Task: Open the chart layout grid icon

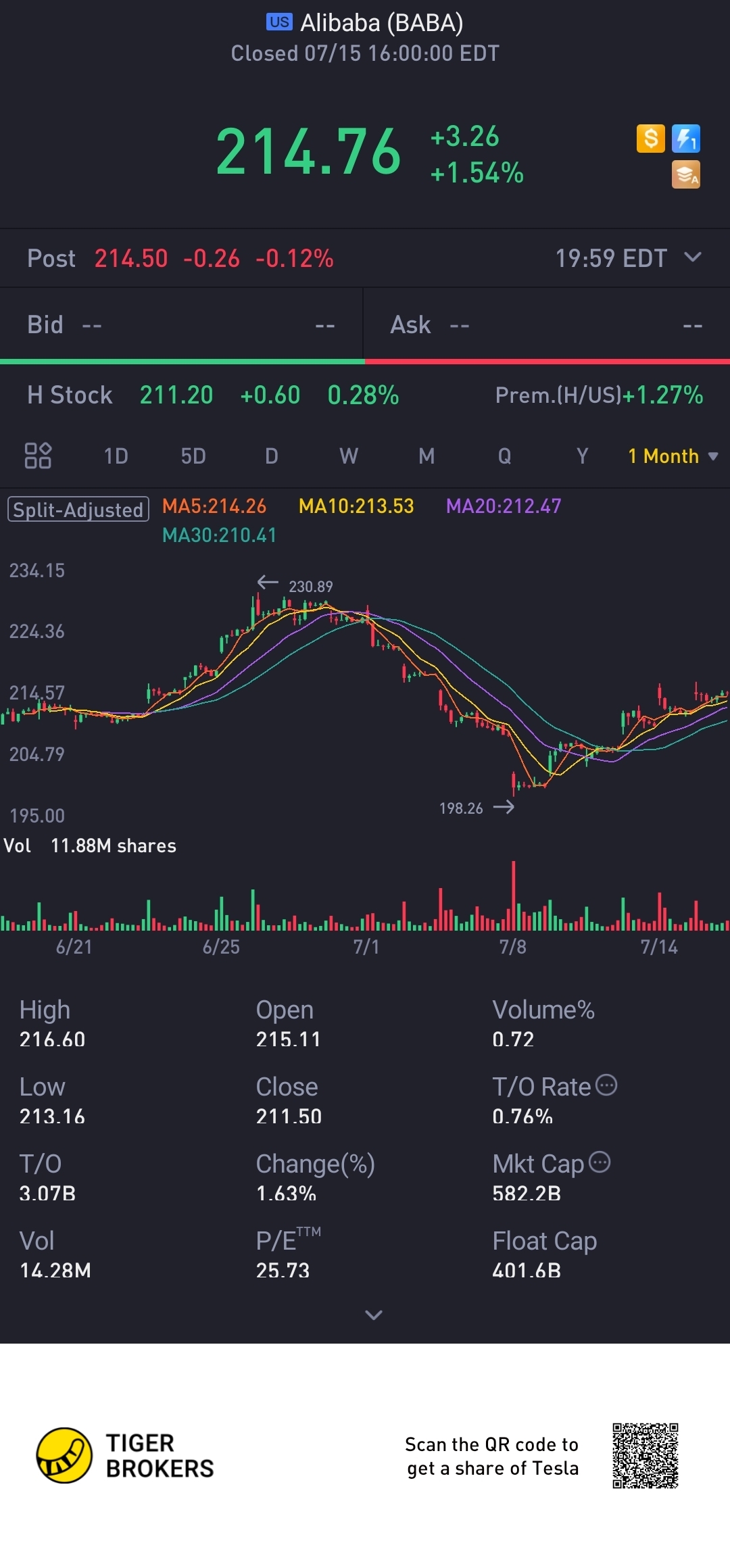Action: 38,456
